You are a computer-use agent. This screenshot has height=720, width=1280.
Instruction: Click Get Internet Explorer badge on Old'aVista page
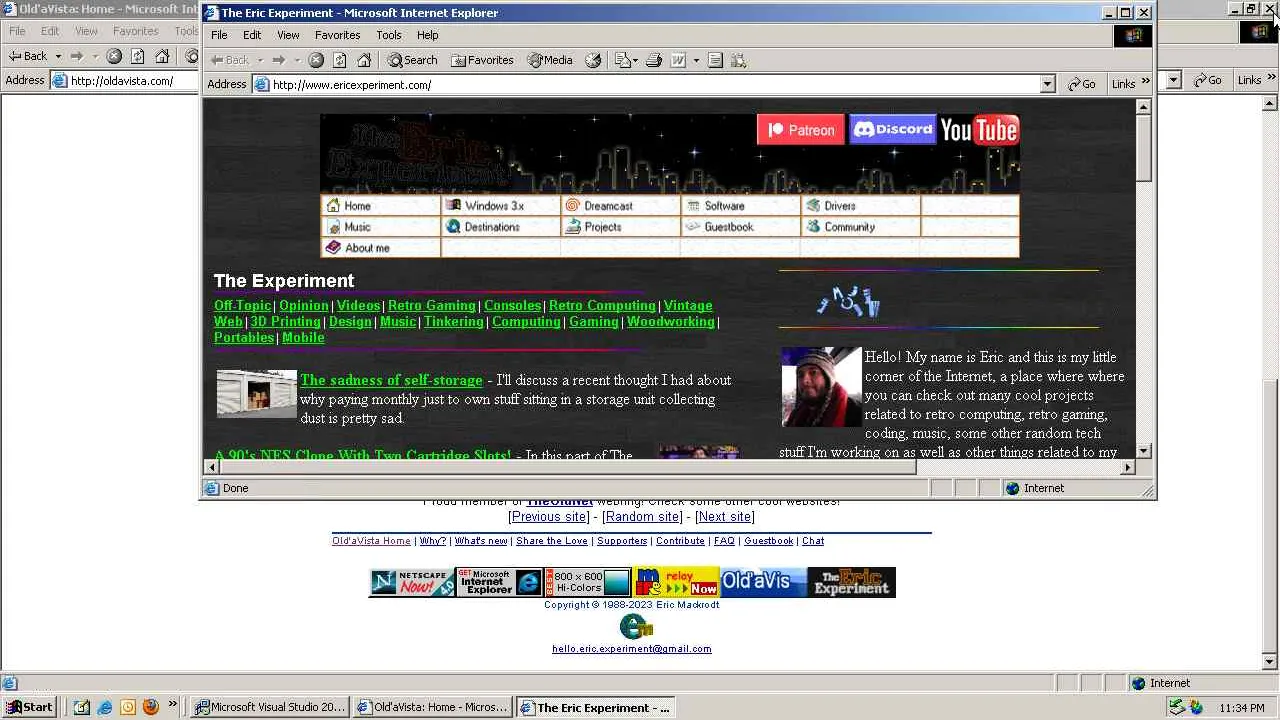pyautogui.click(x=499, y=582)
